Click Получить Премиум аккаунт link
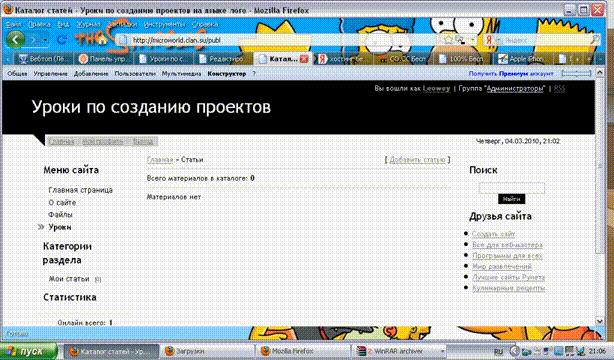The height and width of the screenshot is (360, 614). tap(511, 74)
